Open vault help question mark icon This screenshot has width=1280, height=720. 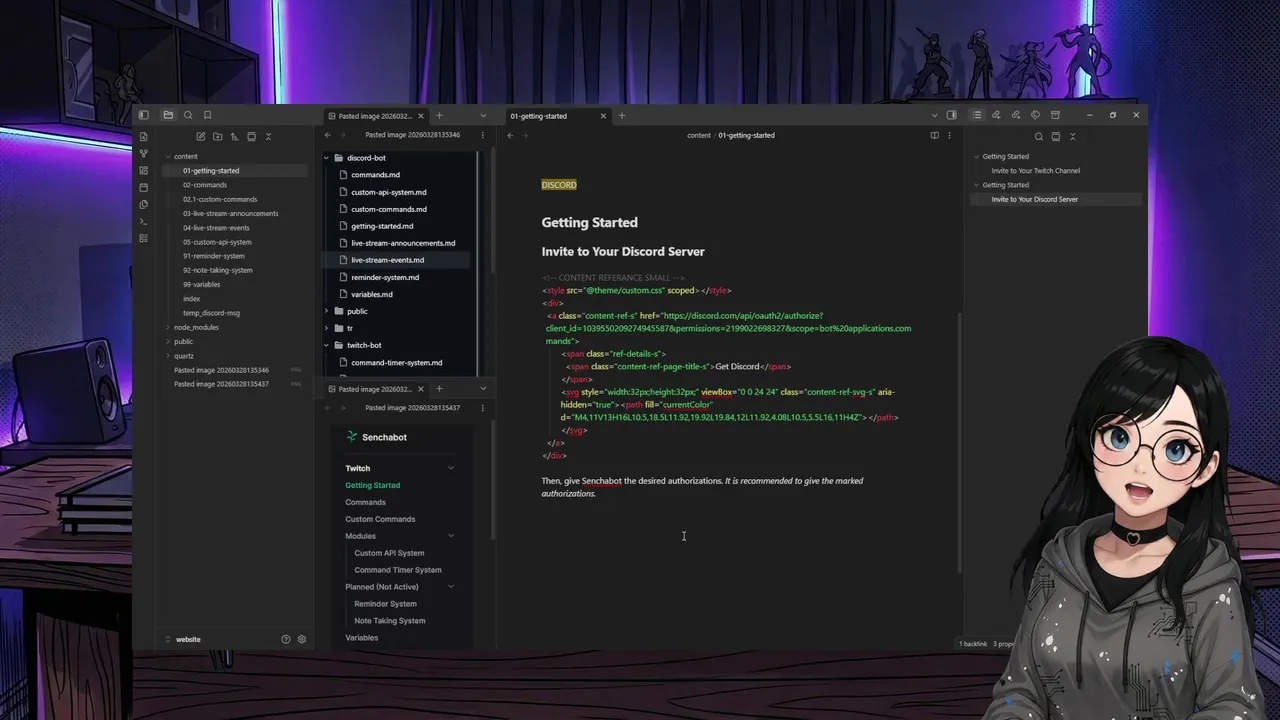click(286, 639)
